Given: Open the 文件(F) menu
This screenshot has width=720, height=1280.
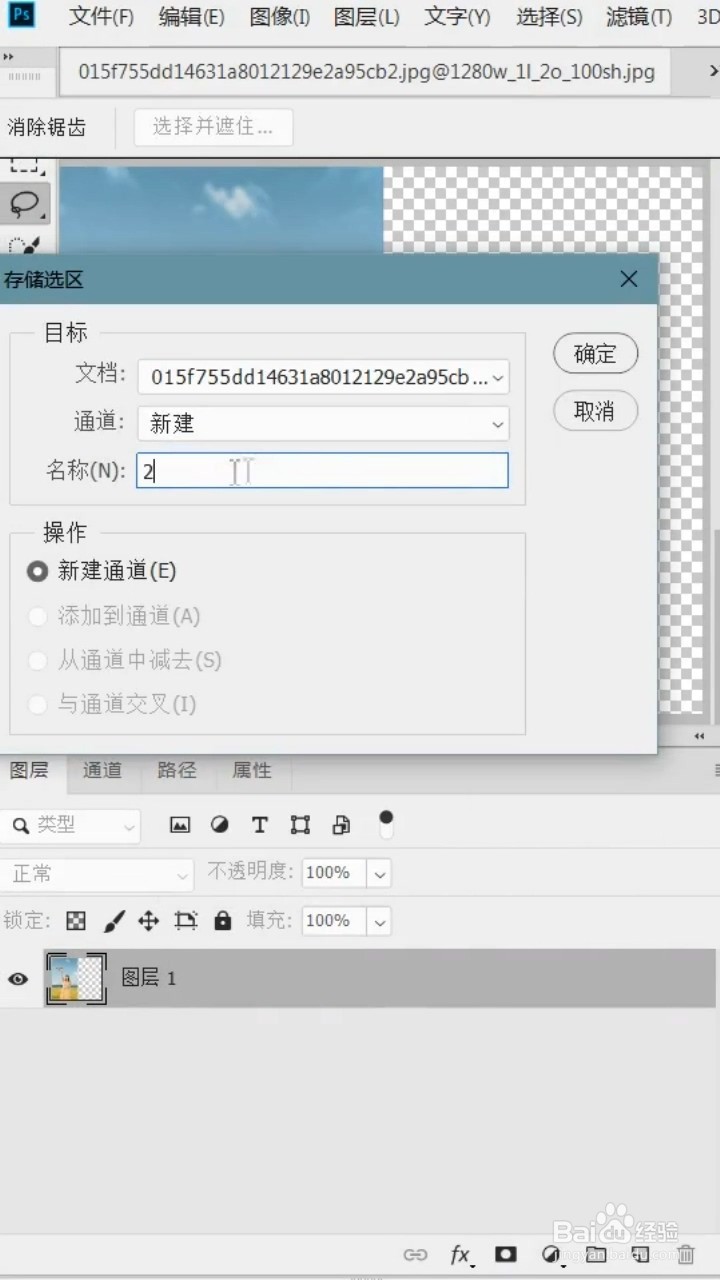Looking at the screenshot, I should 101,17.
